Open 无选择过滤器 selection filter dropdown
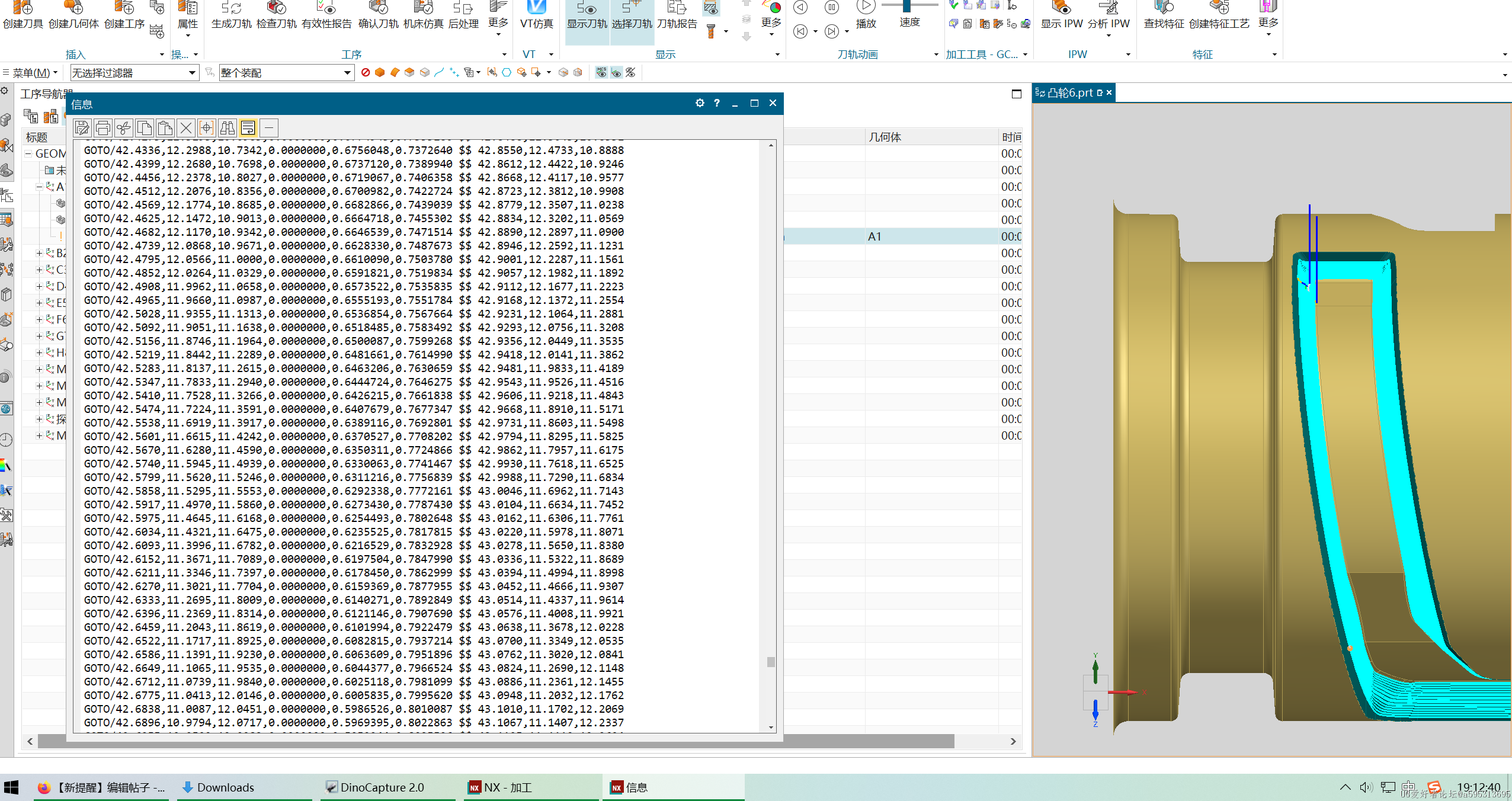This screenshot has height=801, width=1512. click(x=134, y=73)
